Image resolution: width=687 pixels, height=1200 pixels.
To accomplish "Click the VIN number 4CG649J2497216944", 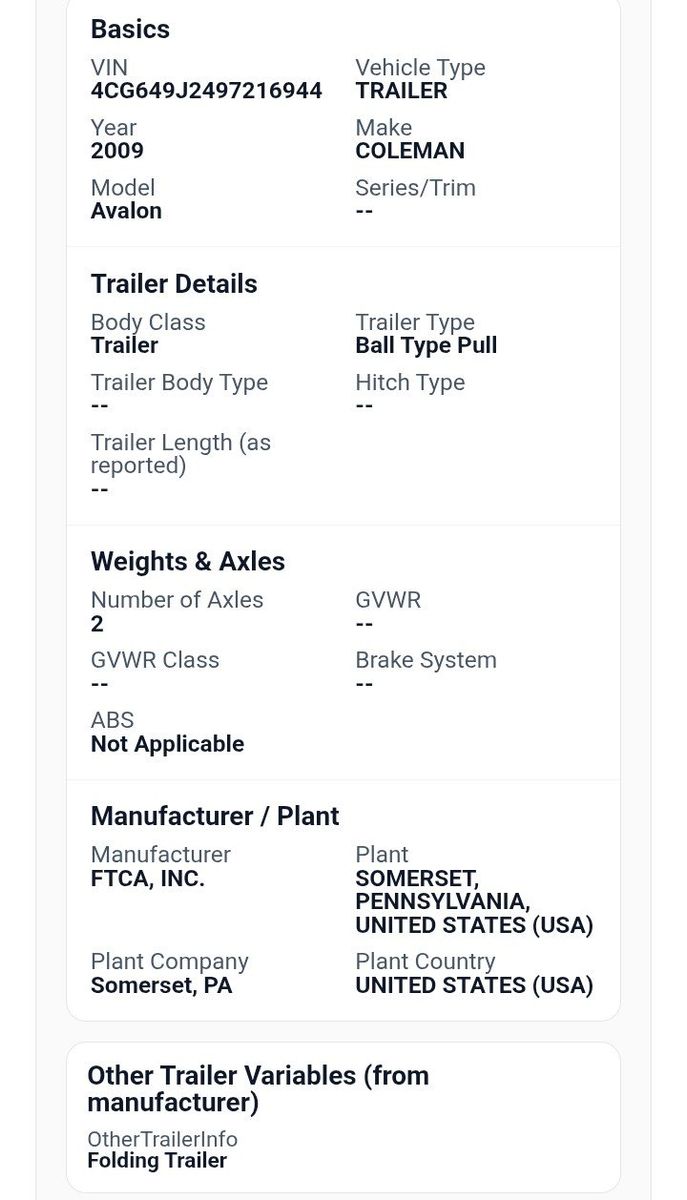I will [206, 91].
